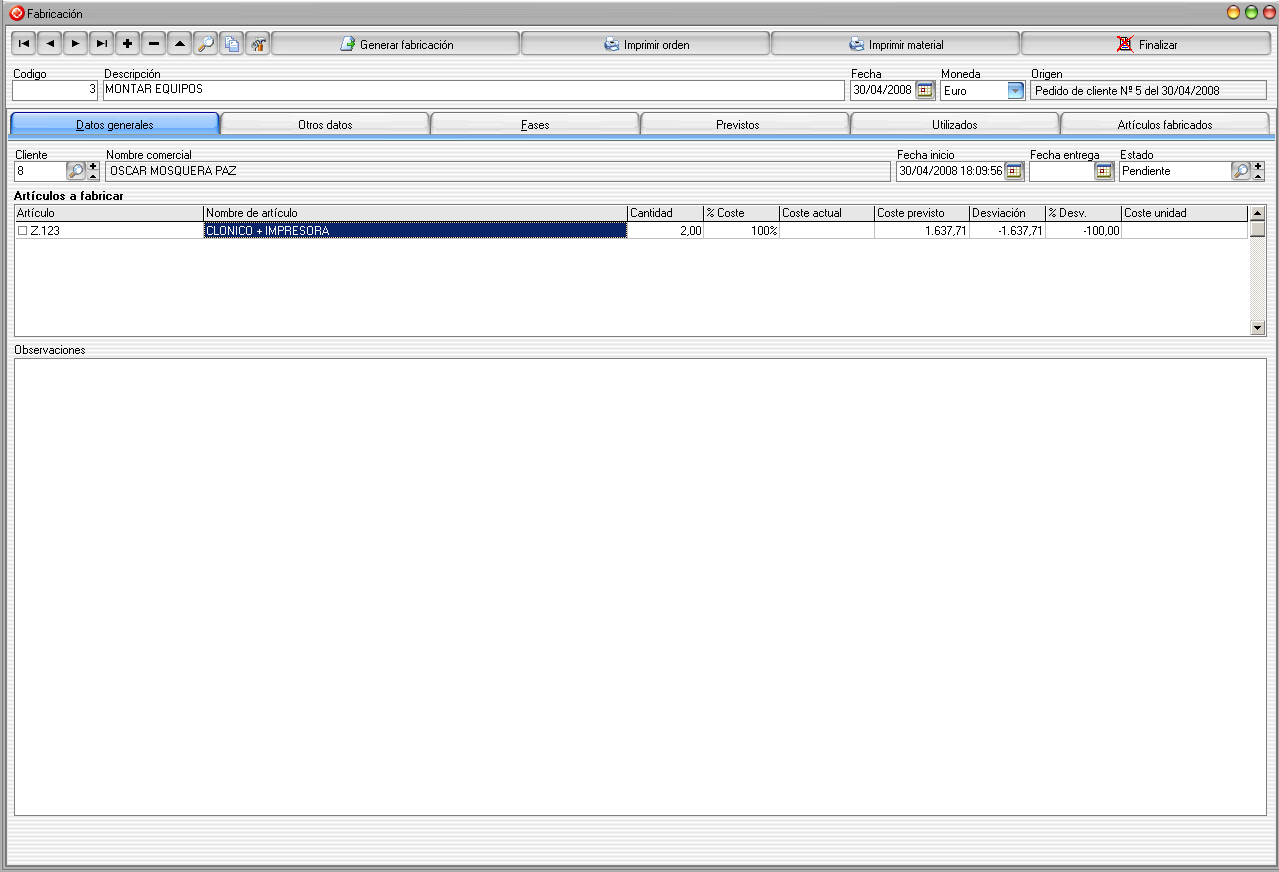This screenshot has width=1279, height=872.
Task: Open the Artículos fabricados tab
Action: point(1164,125)
